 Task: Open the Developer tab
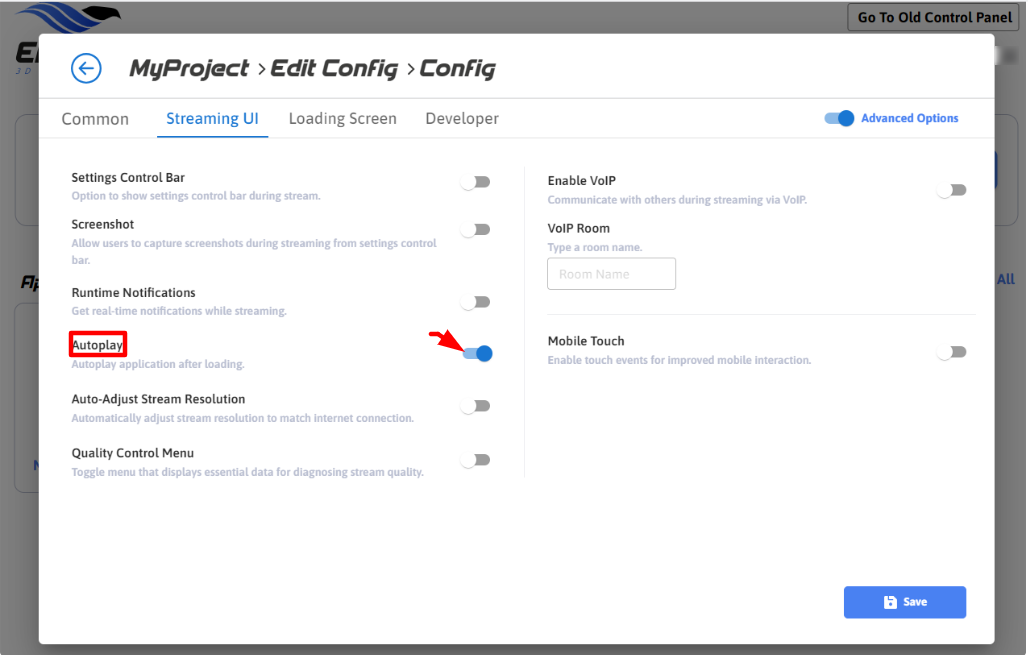(x=462, y=119)
